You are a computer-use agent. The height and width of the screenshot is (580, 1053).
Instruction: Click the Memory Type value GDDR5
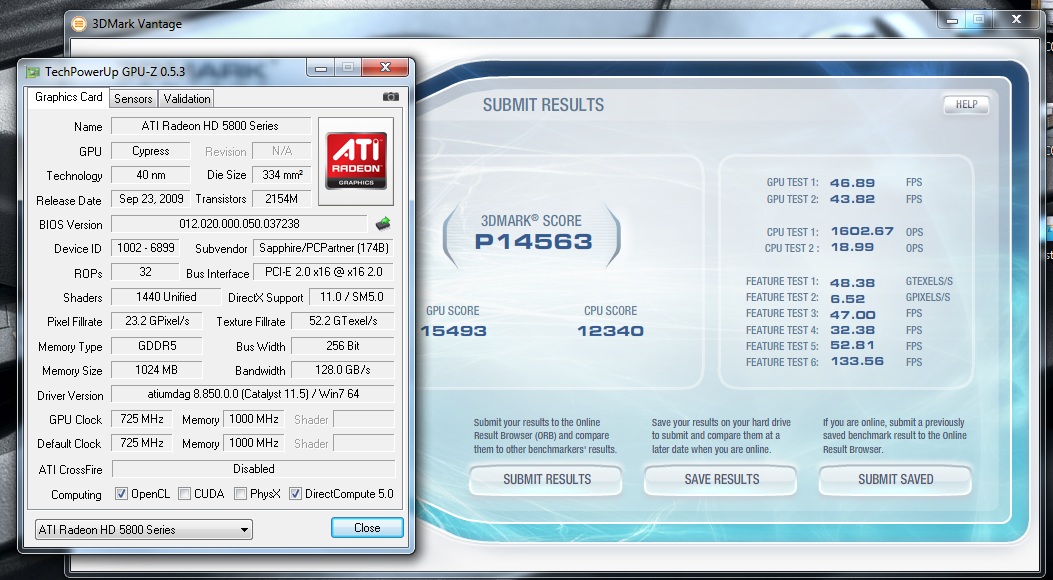click(156, 346)
